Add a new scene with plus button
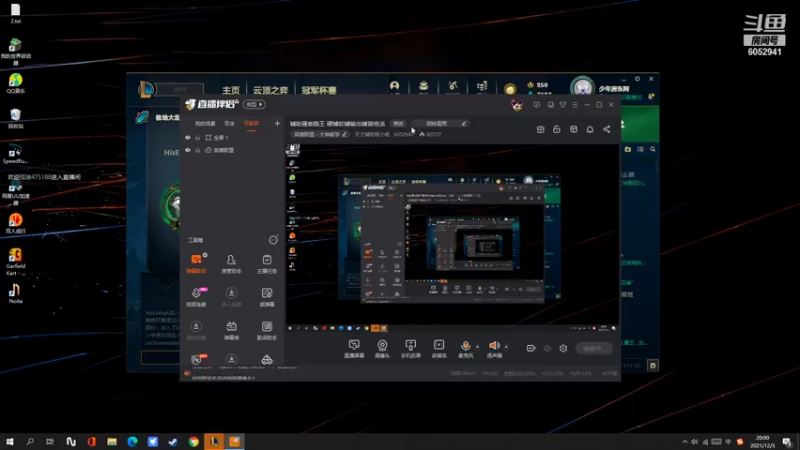 click(277, 123)
